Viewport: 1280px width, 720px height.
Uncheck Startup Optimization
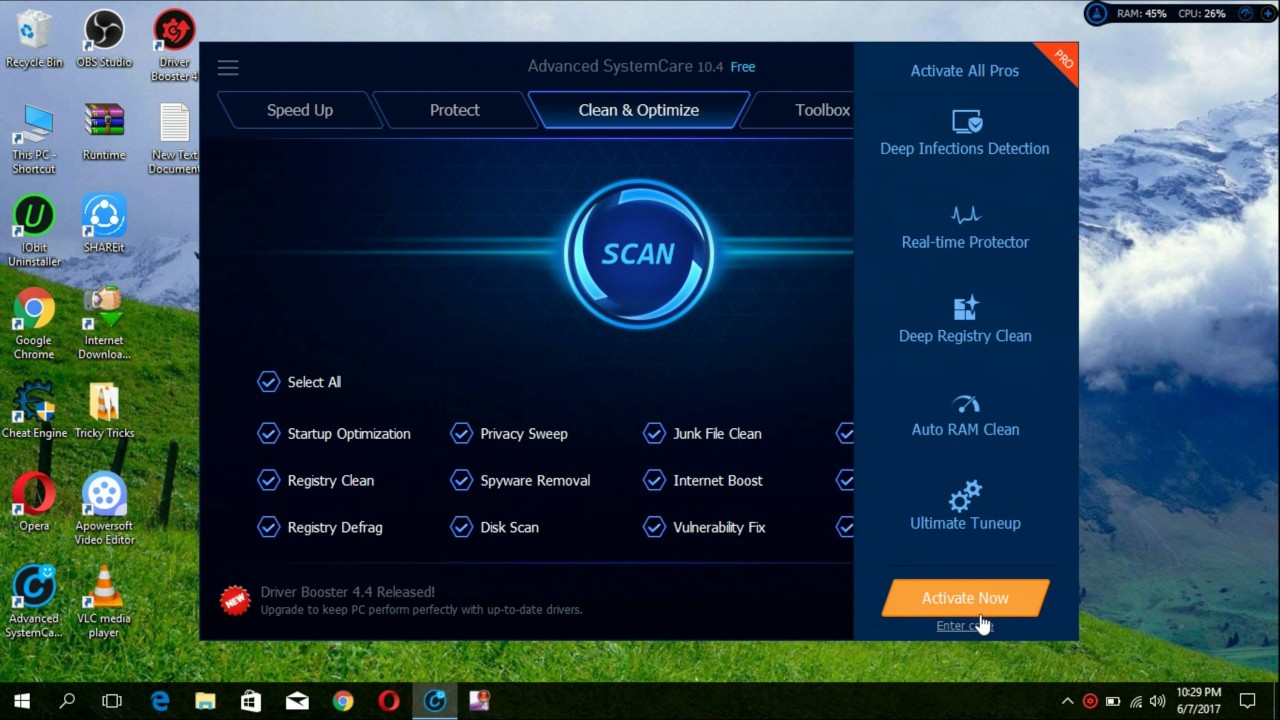(268, 434)
